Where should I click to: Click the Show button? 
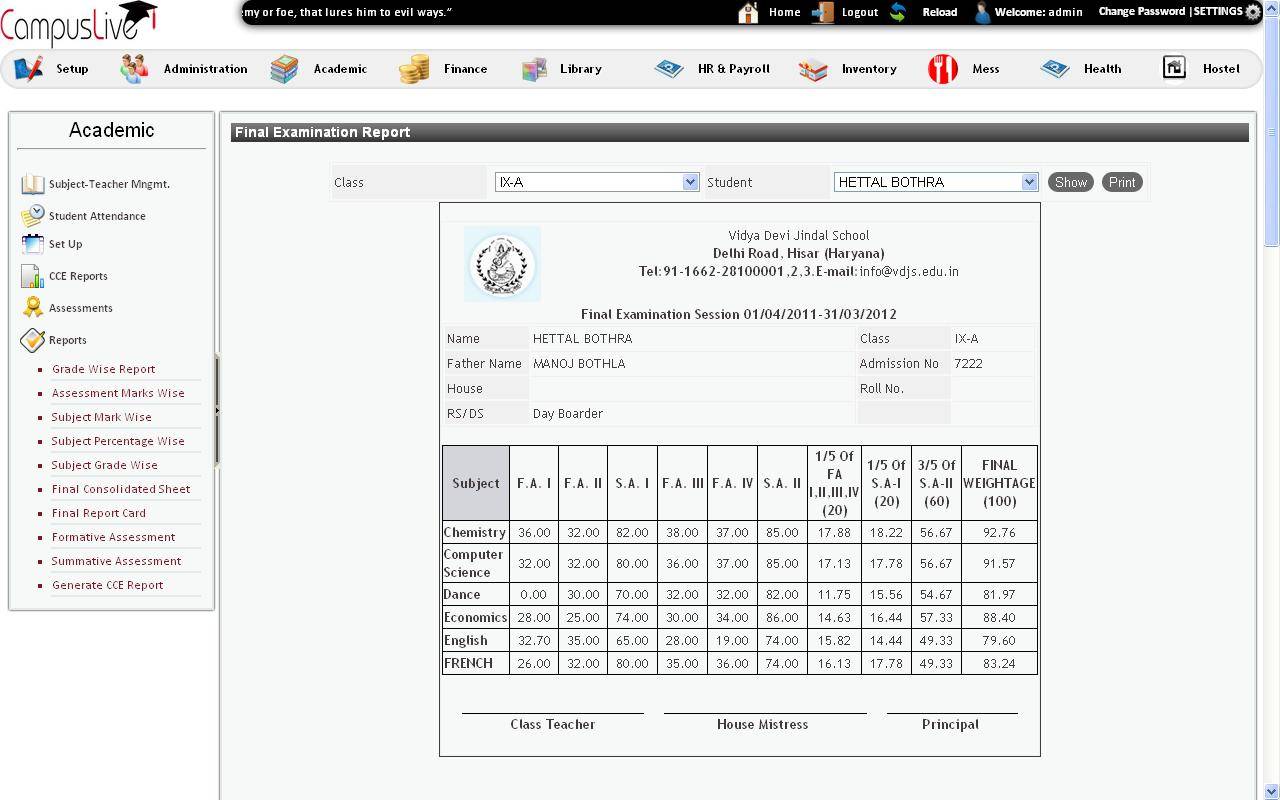click(x=1070, y=182)
